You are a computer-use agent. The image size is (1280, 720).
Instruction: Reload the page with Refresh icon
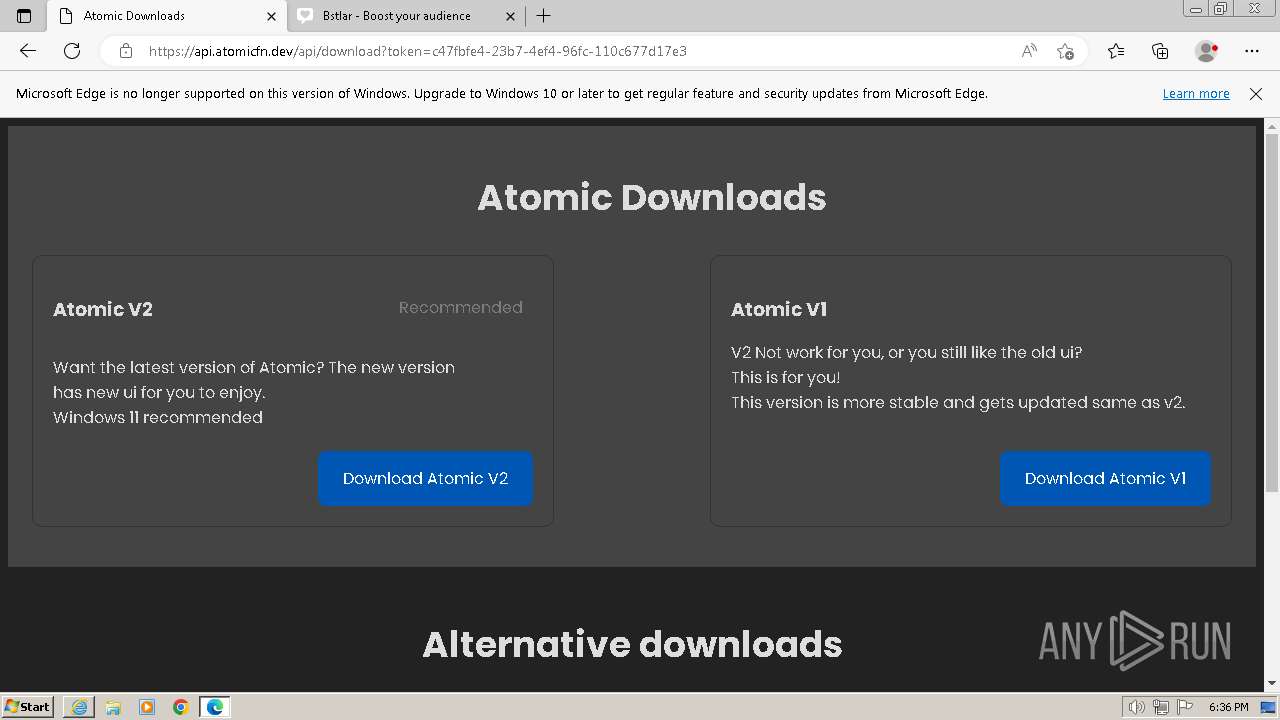72,51
